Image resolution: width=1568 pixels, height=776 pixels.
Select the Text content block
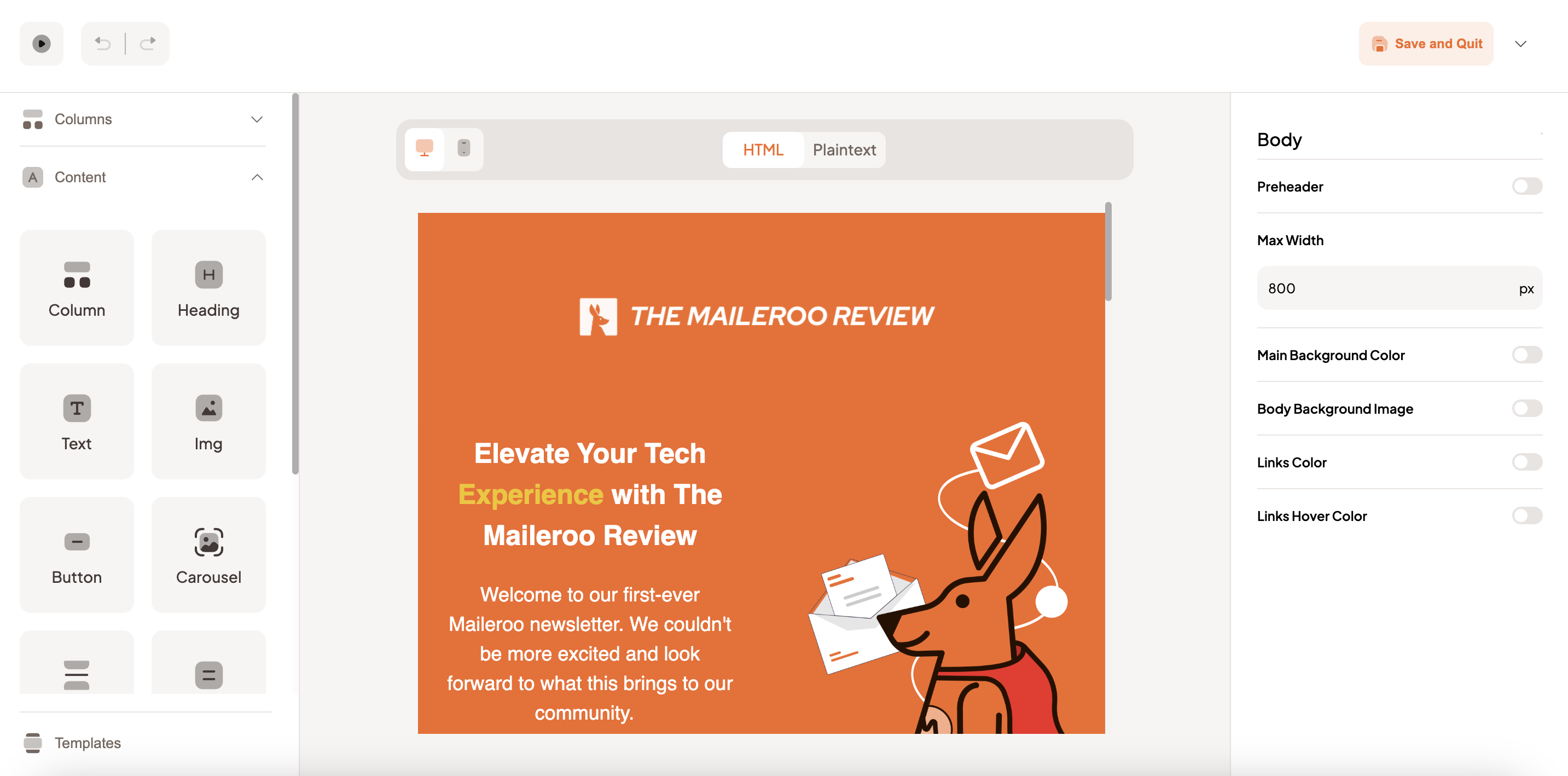coord(77,421)
